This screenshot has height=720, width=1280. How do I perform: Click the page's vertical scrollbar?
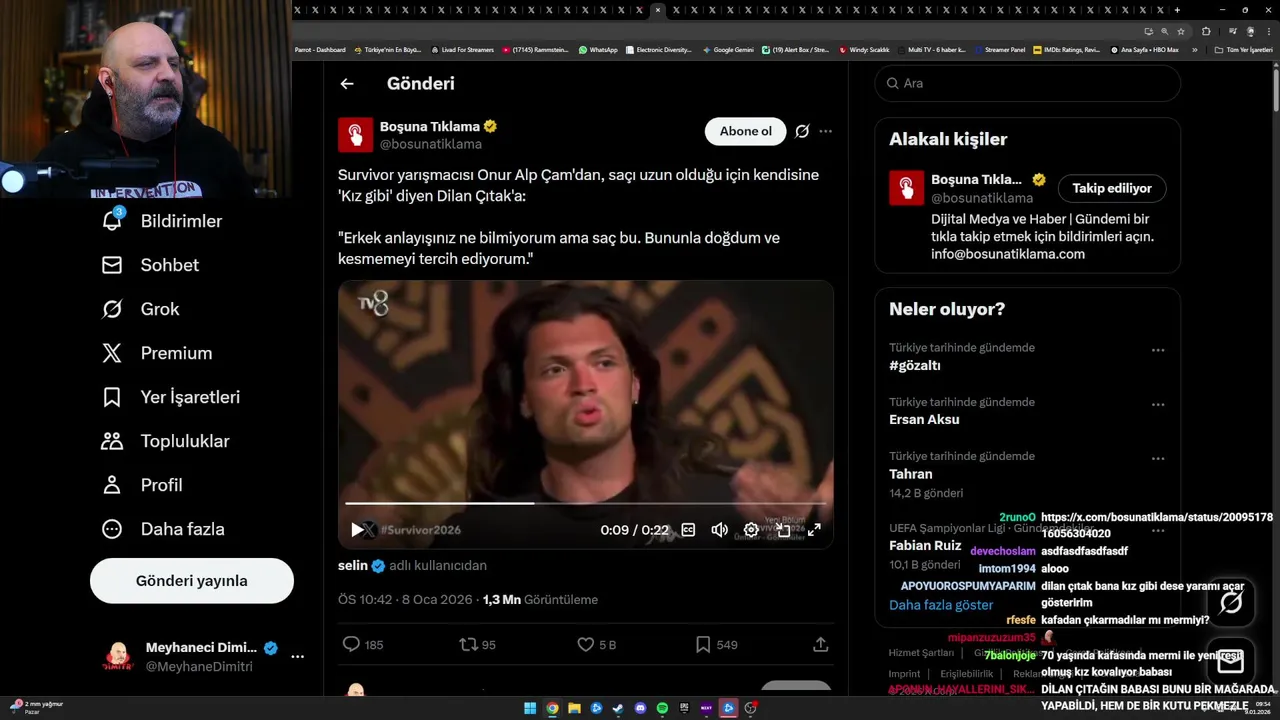[x=1275, y=88]
